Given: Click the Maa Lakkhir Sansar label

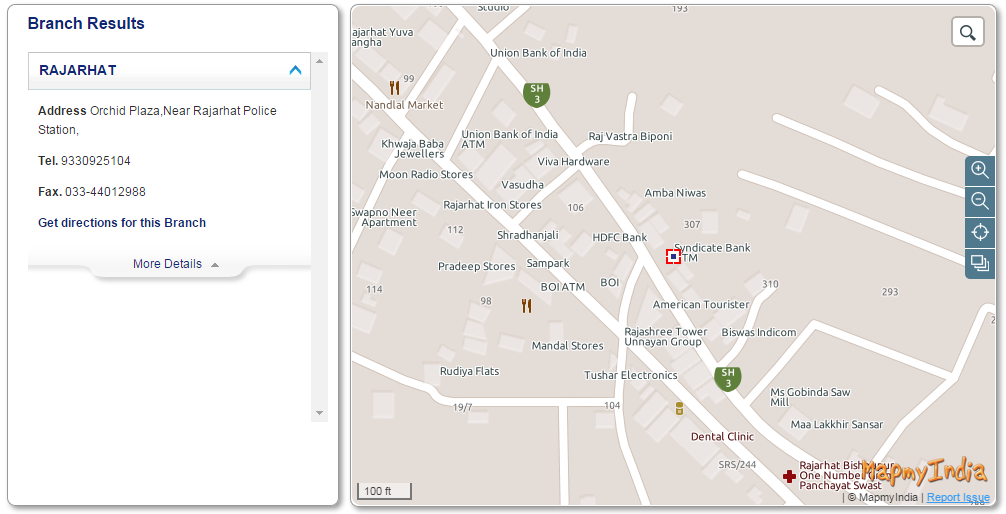Looking at the screenshot, I should pos(837,425).
